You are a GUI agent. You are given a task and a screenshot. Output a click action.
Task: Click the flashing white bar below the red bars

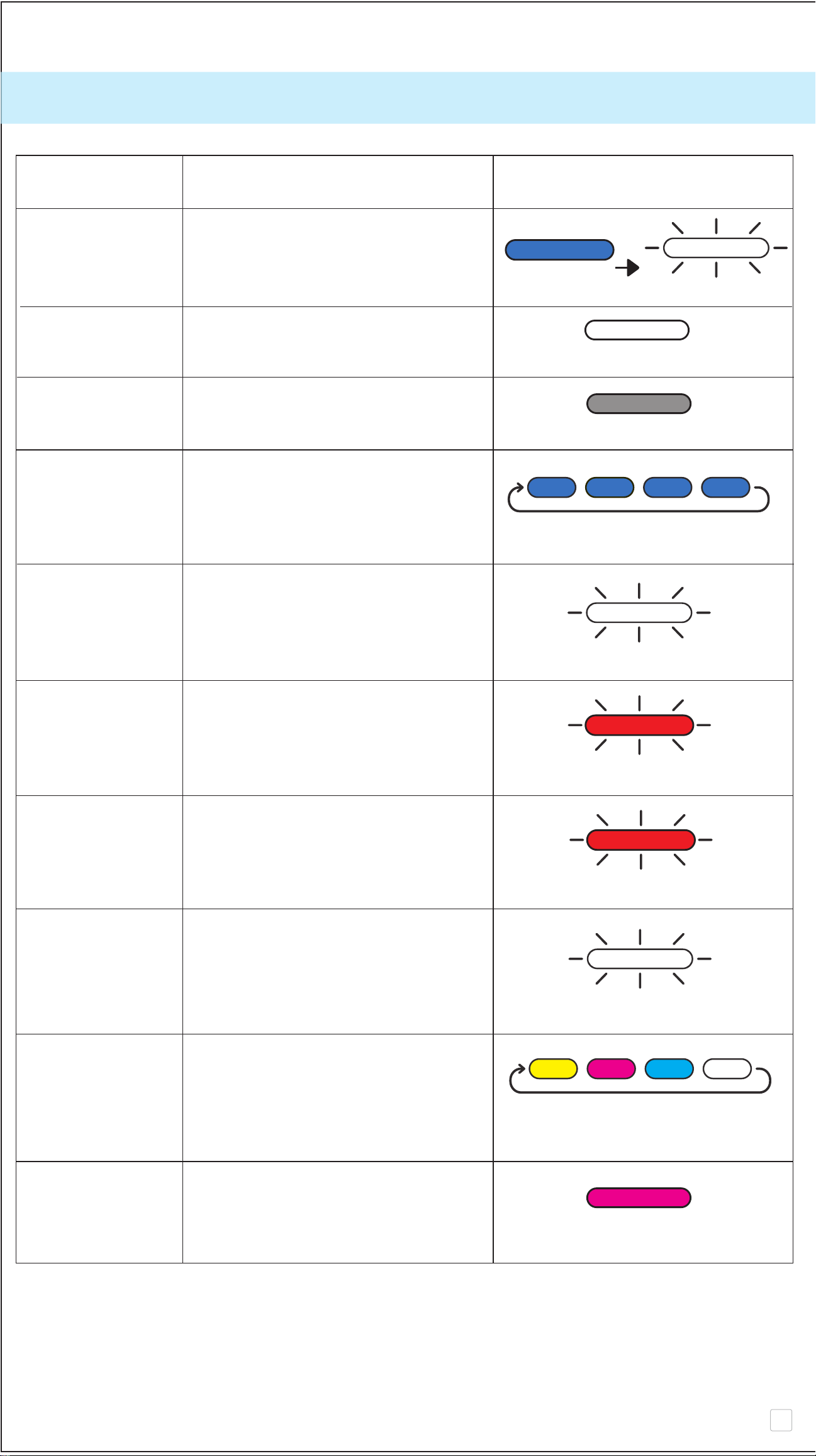point(640,959)
